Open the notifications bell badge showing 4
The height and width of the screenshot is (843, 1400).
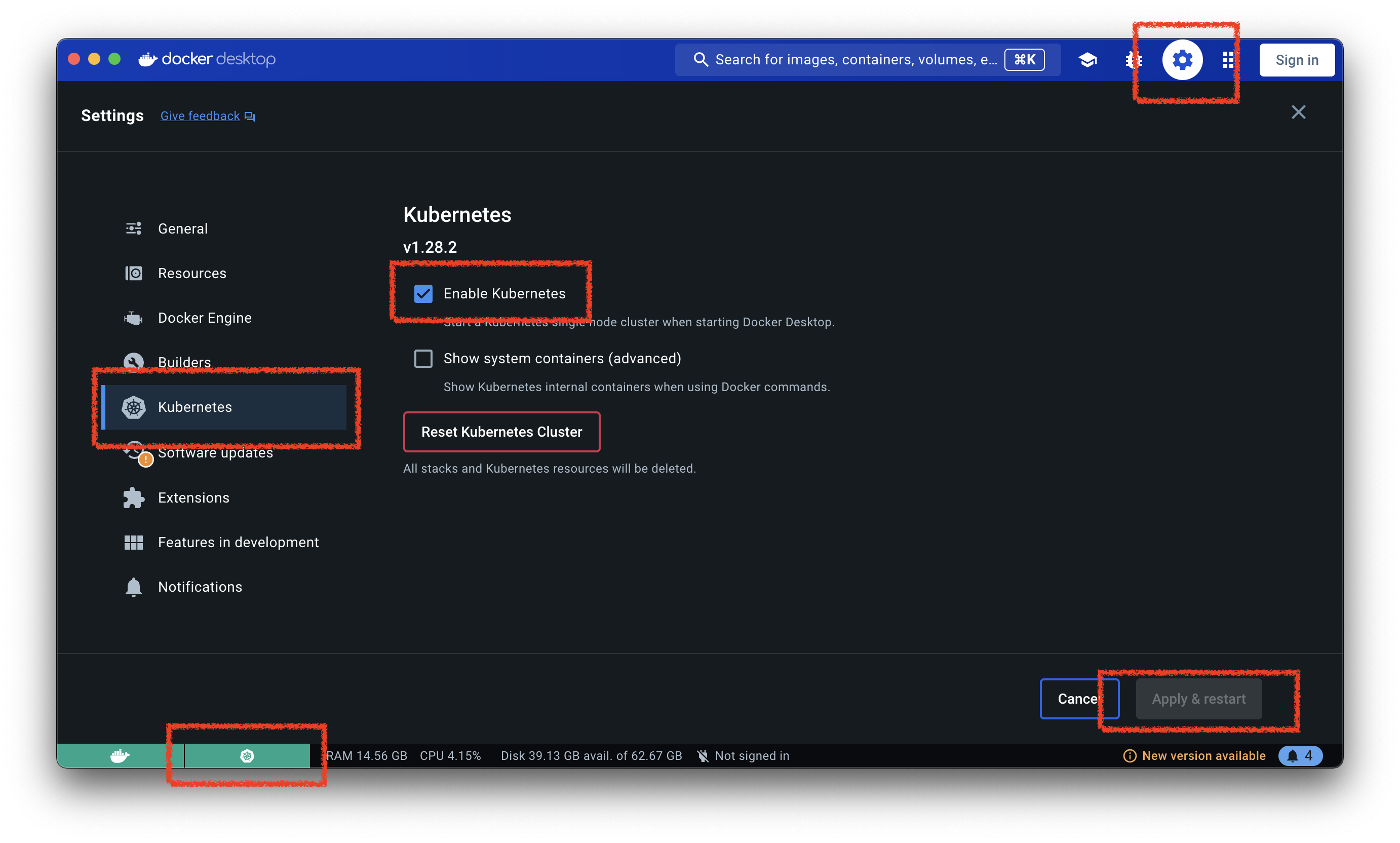(x=1300, y=755)
